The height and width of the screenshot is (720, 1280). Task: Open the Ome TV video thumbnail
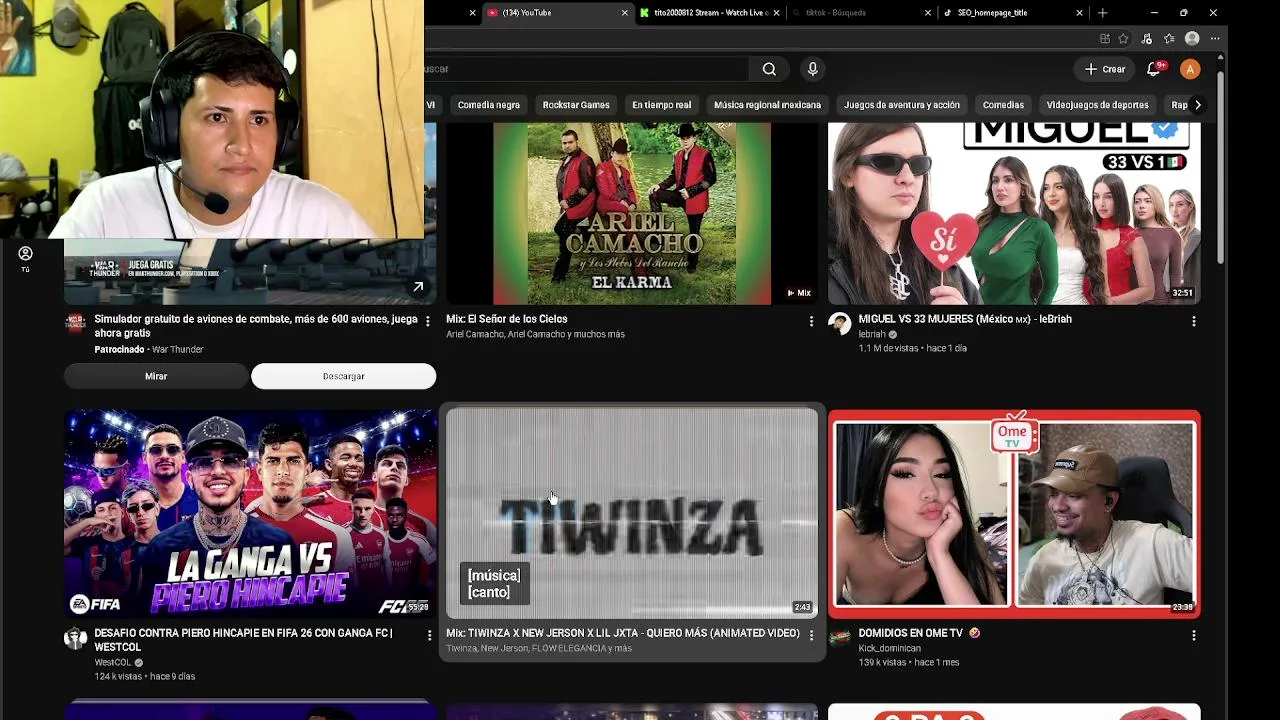tap(1014, 513)
